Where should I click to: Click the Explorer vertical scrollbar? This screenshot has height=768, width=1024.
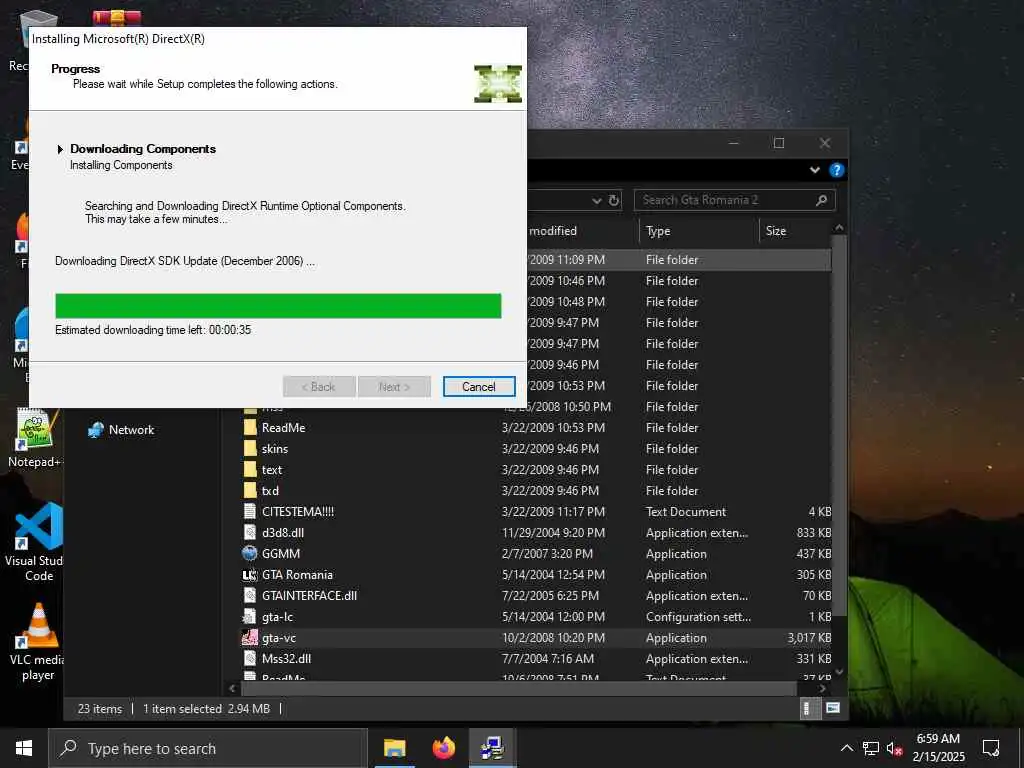point(839,424)
